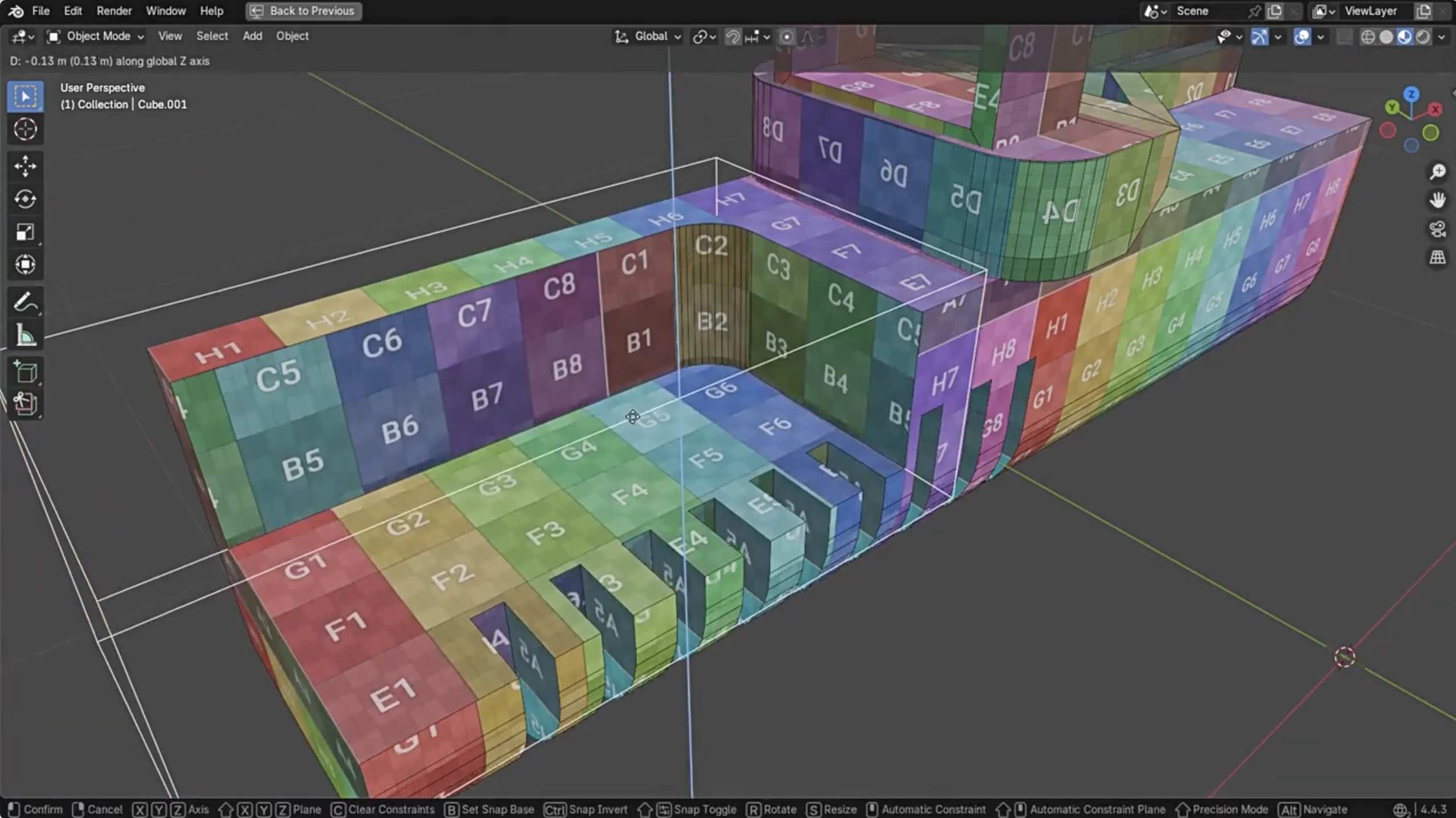Open the Object Mode dropdown
This screenshot has height=818, width=1456.
[x=95, y=37]
